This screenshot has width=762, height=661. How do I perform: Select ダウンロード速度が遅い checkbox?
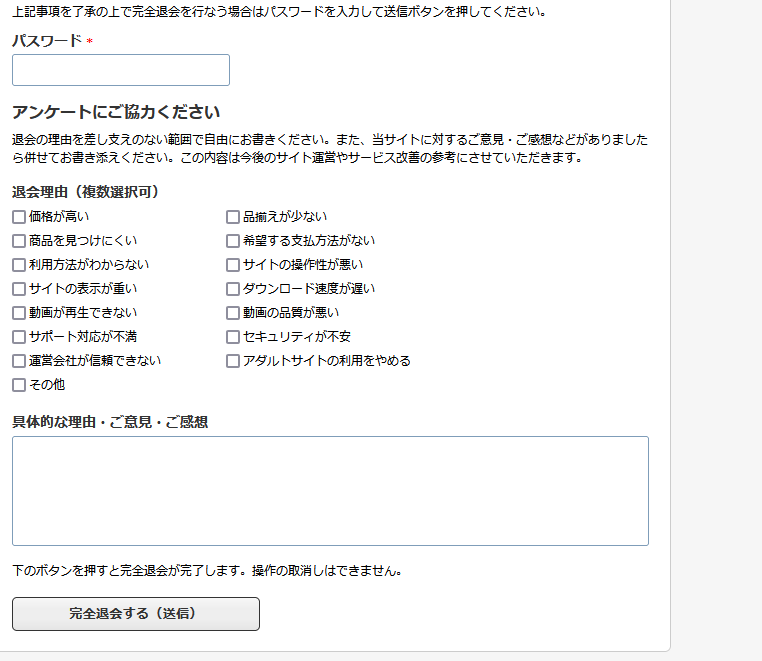pos(233,289)
